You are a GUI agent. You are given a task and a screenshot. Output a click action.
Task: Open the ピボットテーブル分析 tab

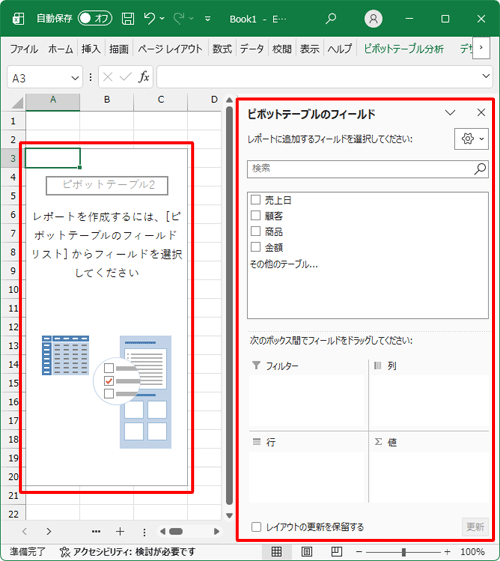pos(403,49)
